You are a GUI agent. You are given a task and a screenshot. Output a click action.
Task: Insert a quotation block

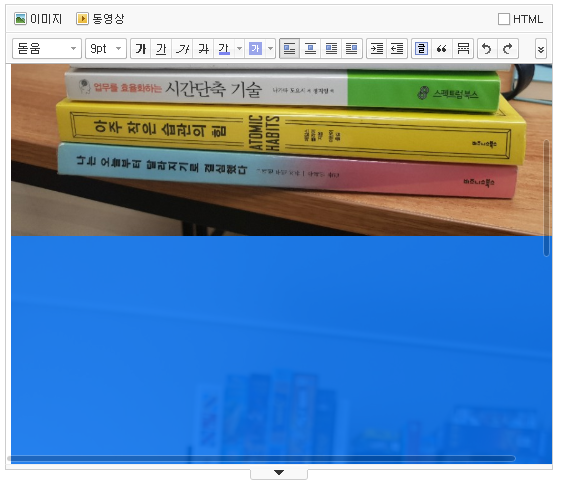tap(442, 49)
